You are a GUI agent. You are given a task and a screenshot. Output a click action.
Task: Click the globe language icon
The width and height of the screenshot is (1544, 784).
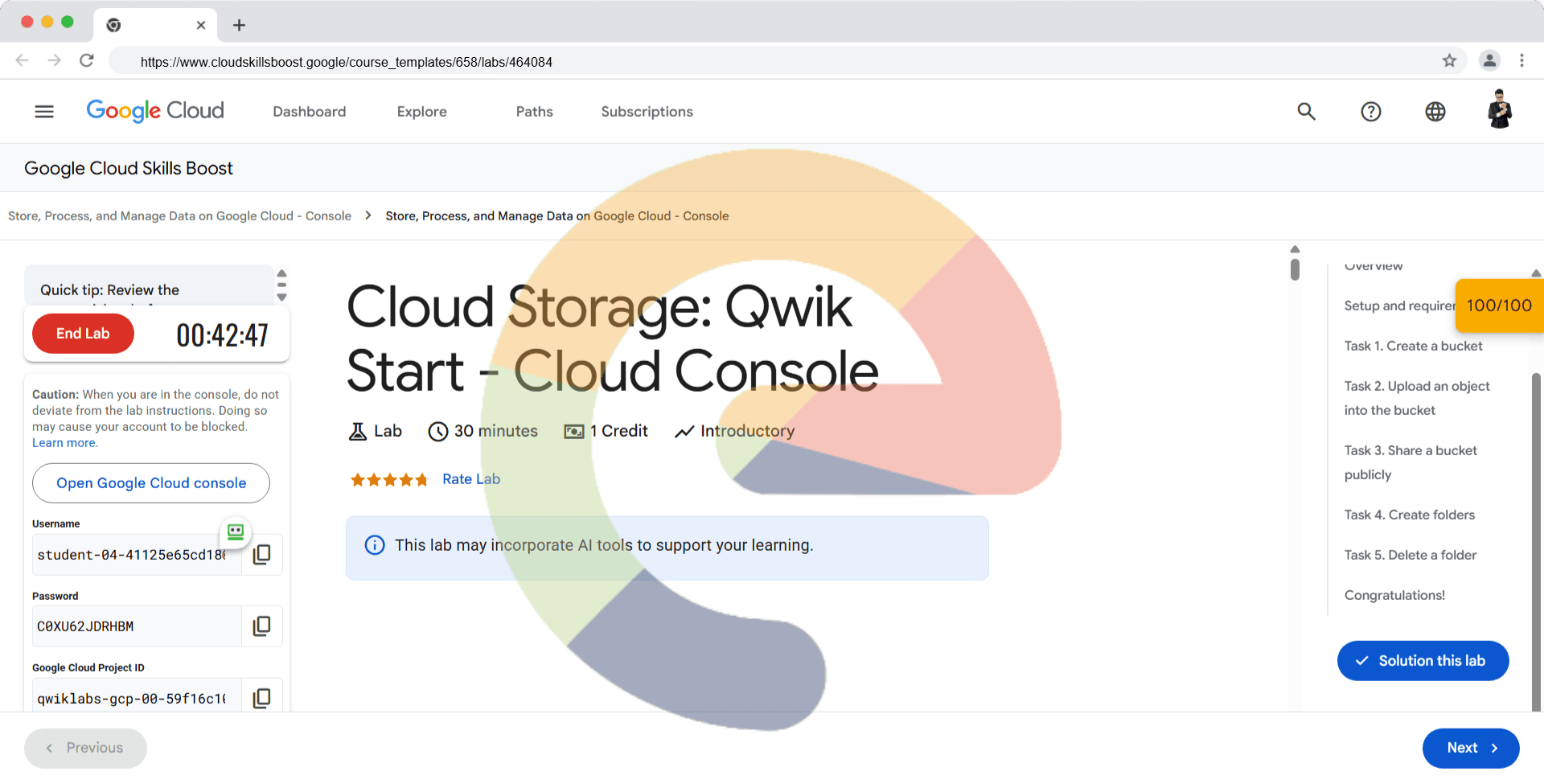[x=1435, y=112]
